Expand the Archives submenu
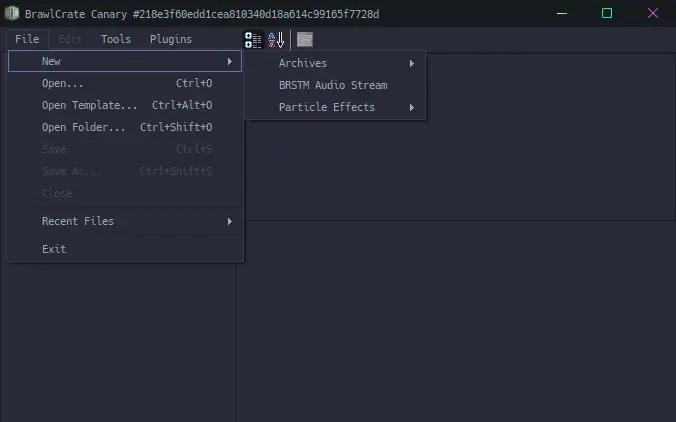Viewport: 676px width, 422px height. (x=335, y=63)
